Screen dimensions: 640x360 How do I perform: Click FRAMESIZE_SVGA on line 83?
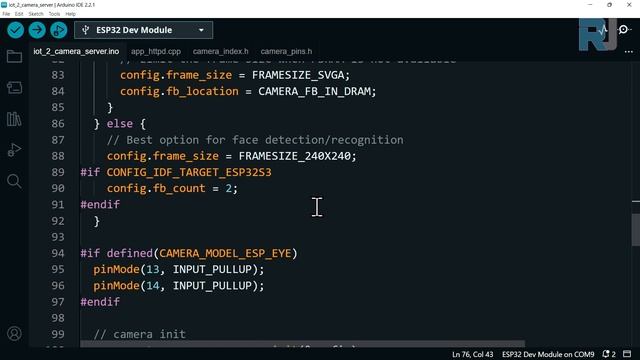pos(298,75)
